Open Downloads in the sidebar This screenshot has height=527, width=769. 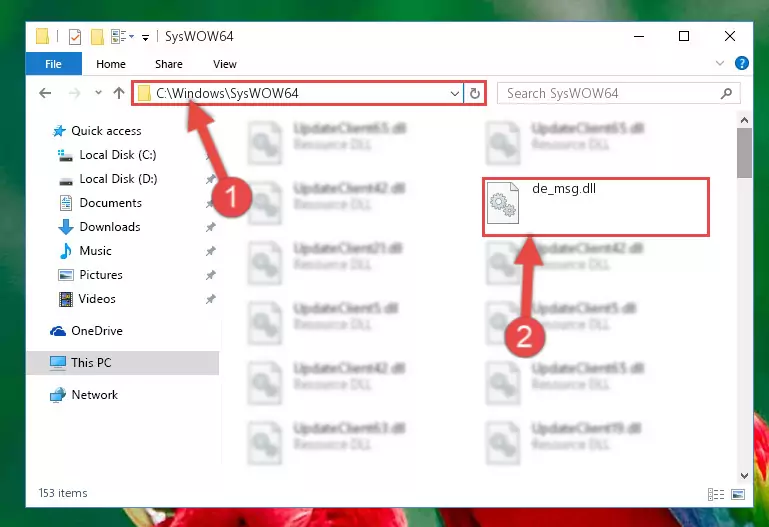pyautogui.click(x=110, y=227)
